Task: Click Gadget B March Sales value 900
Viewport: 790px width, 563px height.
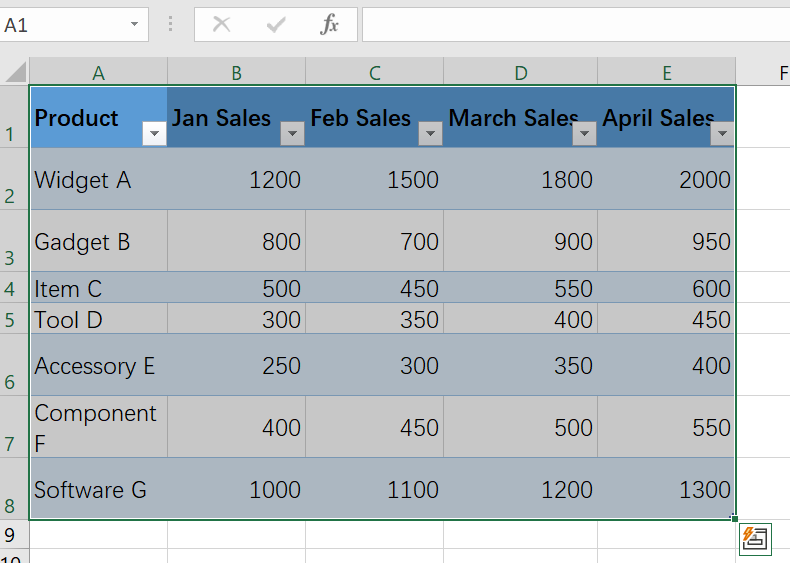Action: click(x=520, y=241)
